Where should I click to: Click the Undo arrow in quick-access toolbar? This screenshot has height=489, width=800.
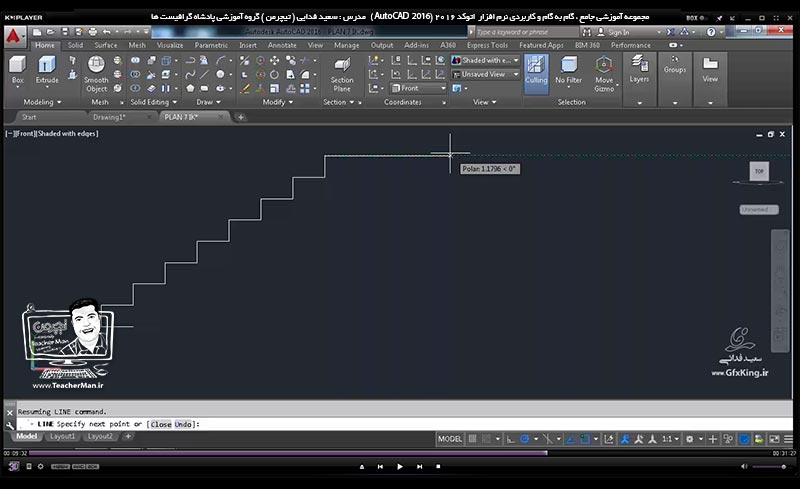(x=107, y=32)
